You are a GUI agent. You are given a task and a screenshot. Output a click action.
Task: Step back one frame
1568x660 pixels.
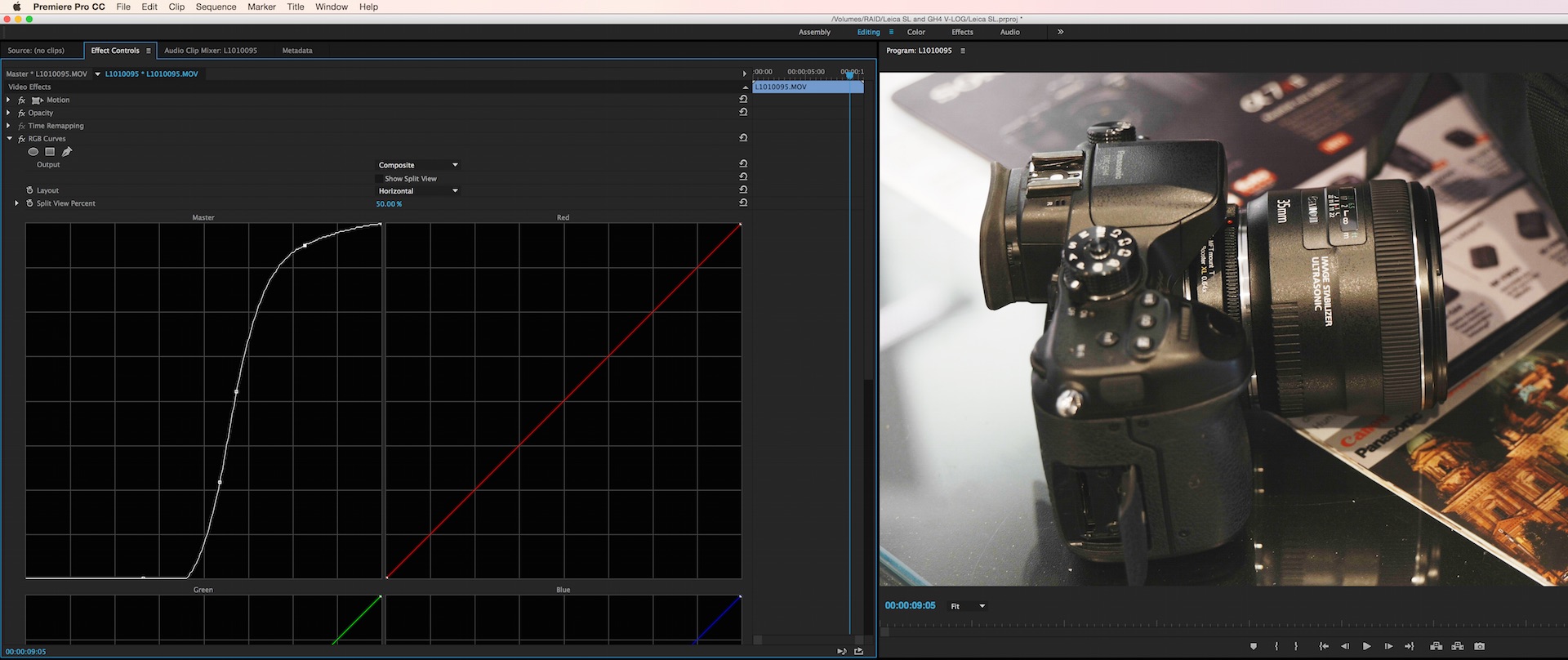(x=1345, y=646)
